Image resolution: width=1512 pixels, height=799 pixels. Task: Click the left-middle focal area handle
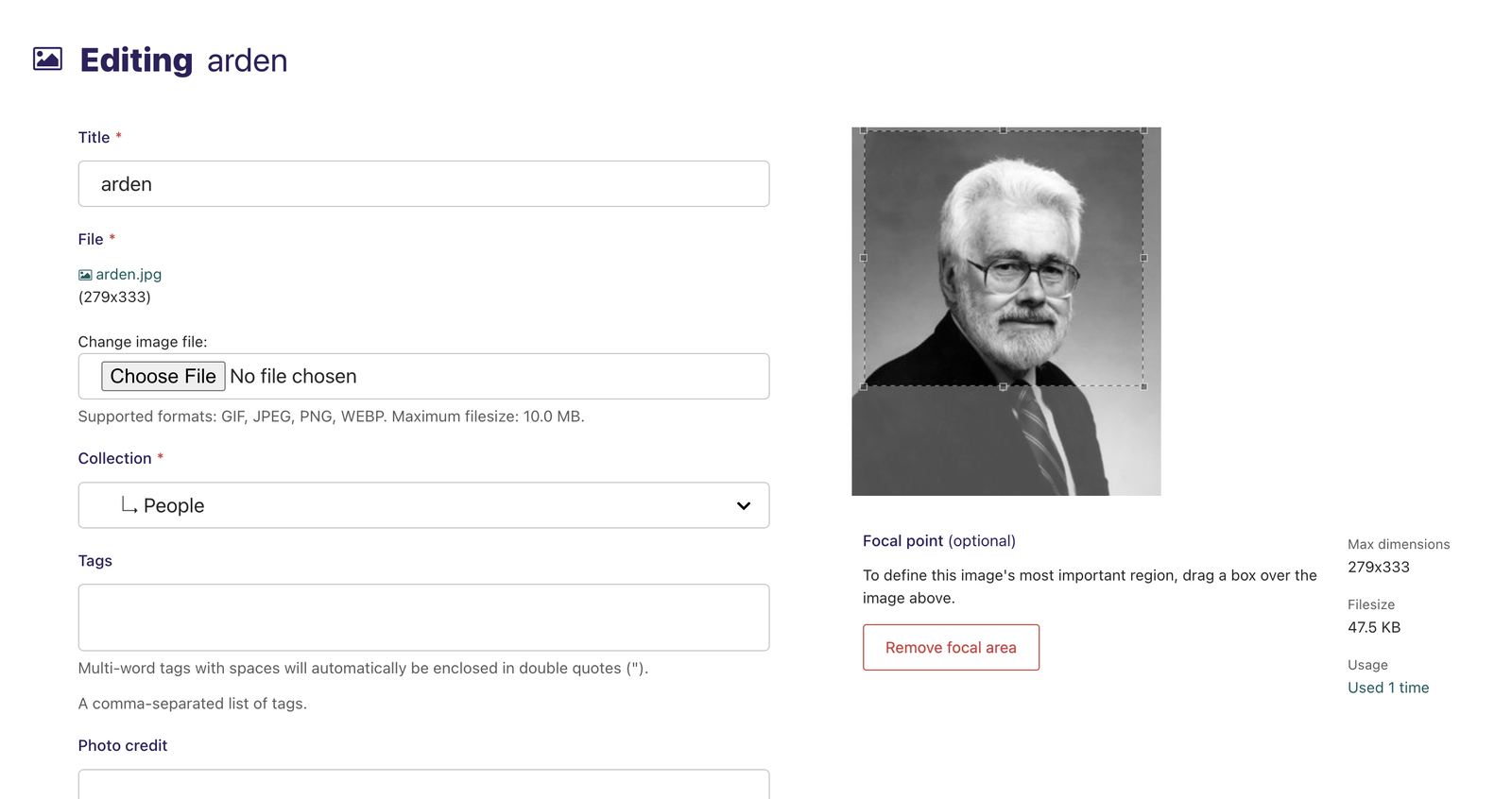pyautogui.click(x=864, y=258)
